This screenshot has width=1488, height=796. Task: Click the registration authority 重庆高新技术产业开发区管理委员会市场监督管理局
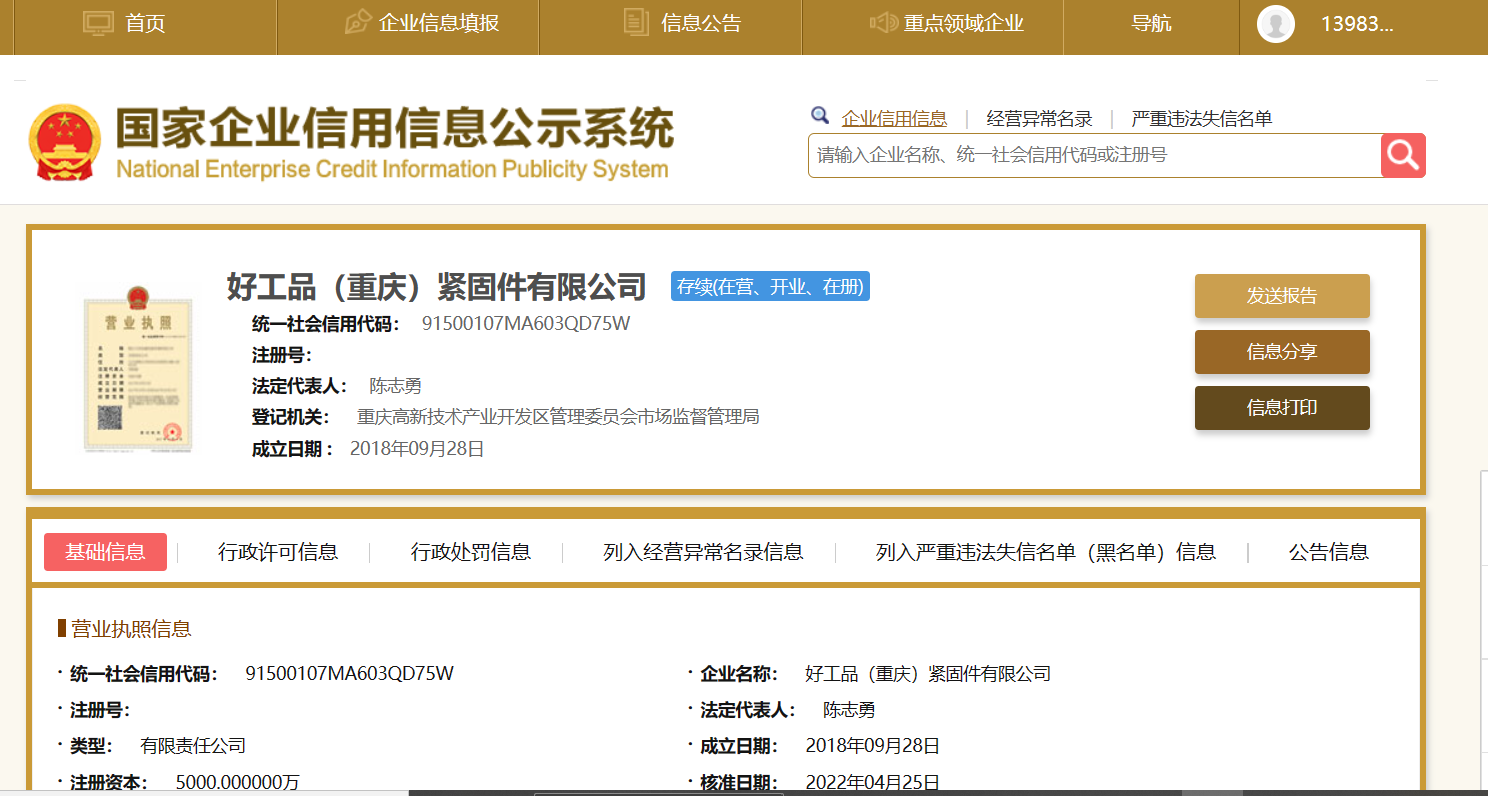click(558, 417)
